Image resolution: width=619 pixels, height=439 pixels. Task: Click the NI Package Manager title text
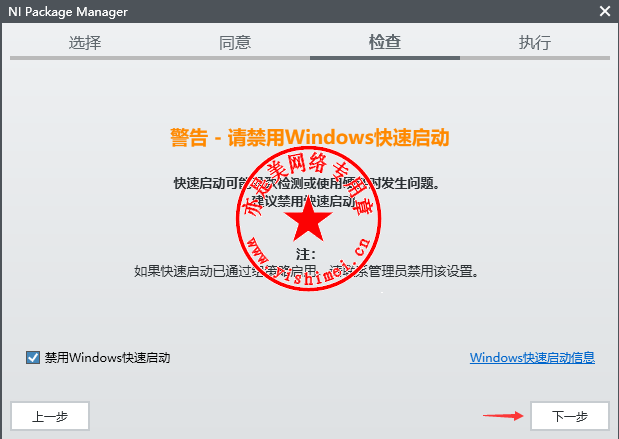tap(68, 11)
